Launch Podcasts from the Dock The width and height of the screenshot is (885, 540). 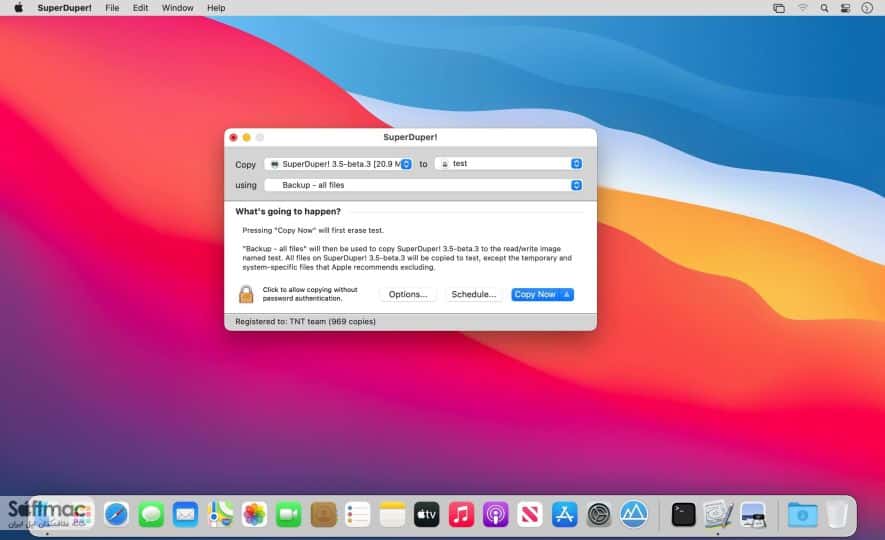pos(496,515)
